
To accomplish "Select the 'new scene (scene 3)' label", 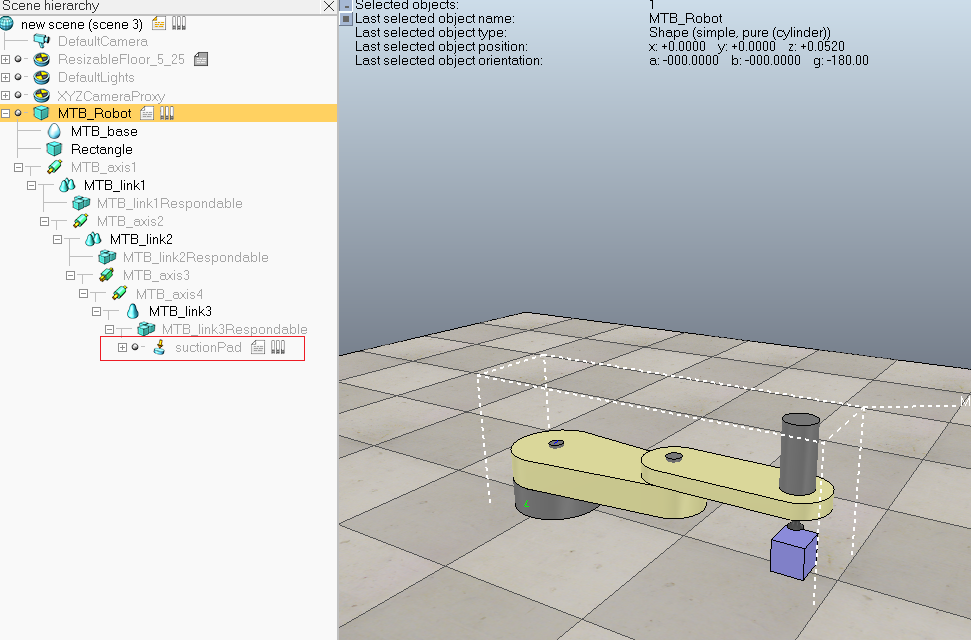I will [82, 24].
